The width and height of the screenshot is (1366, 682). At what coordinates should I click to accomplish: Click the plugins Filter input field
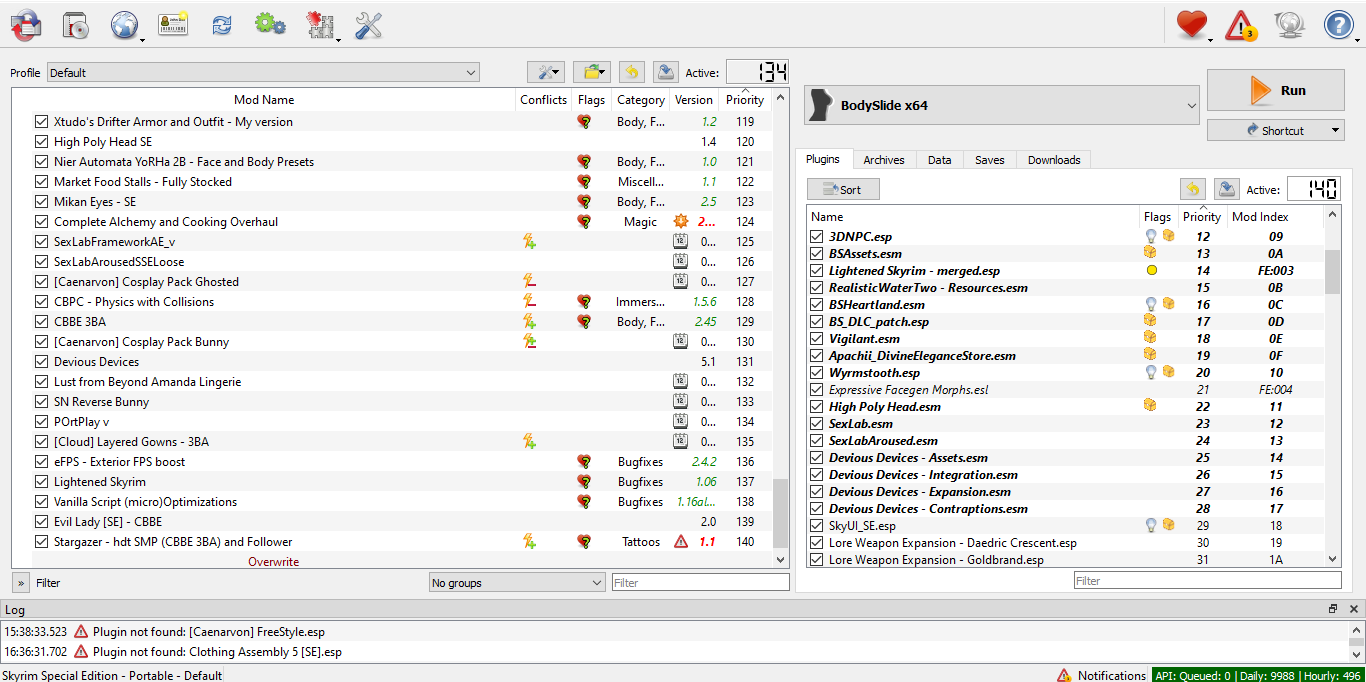tap(1205, 579)
